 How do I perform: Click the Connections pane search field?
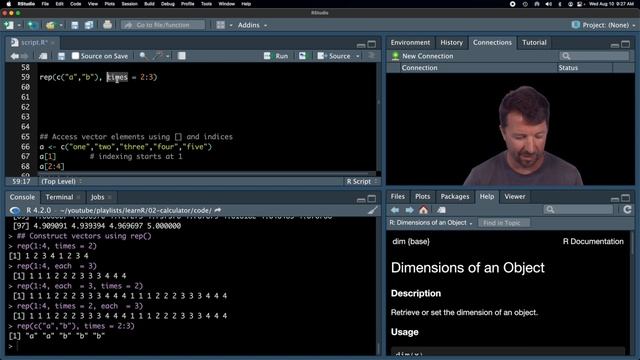[594, 56]
